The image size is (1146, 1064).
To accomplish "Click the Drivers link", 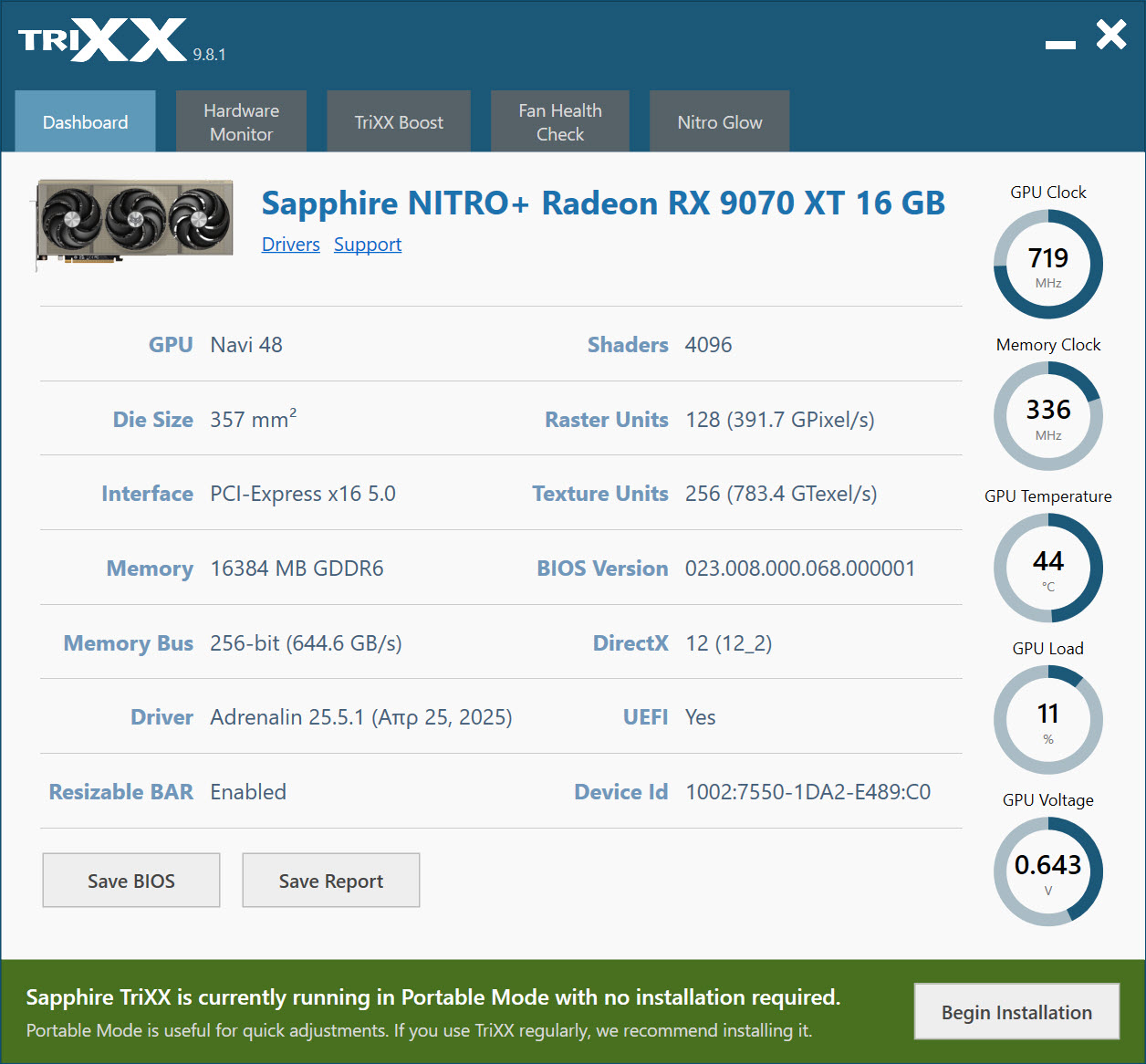I will click(x=291, y=245).
